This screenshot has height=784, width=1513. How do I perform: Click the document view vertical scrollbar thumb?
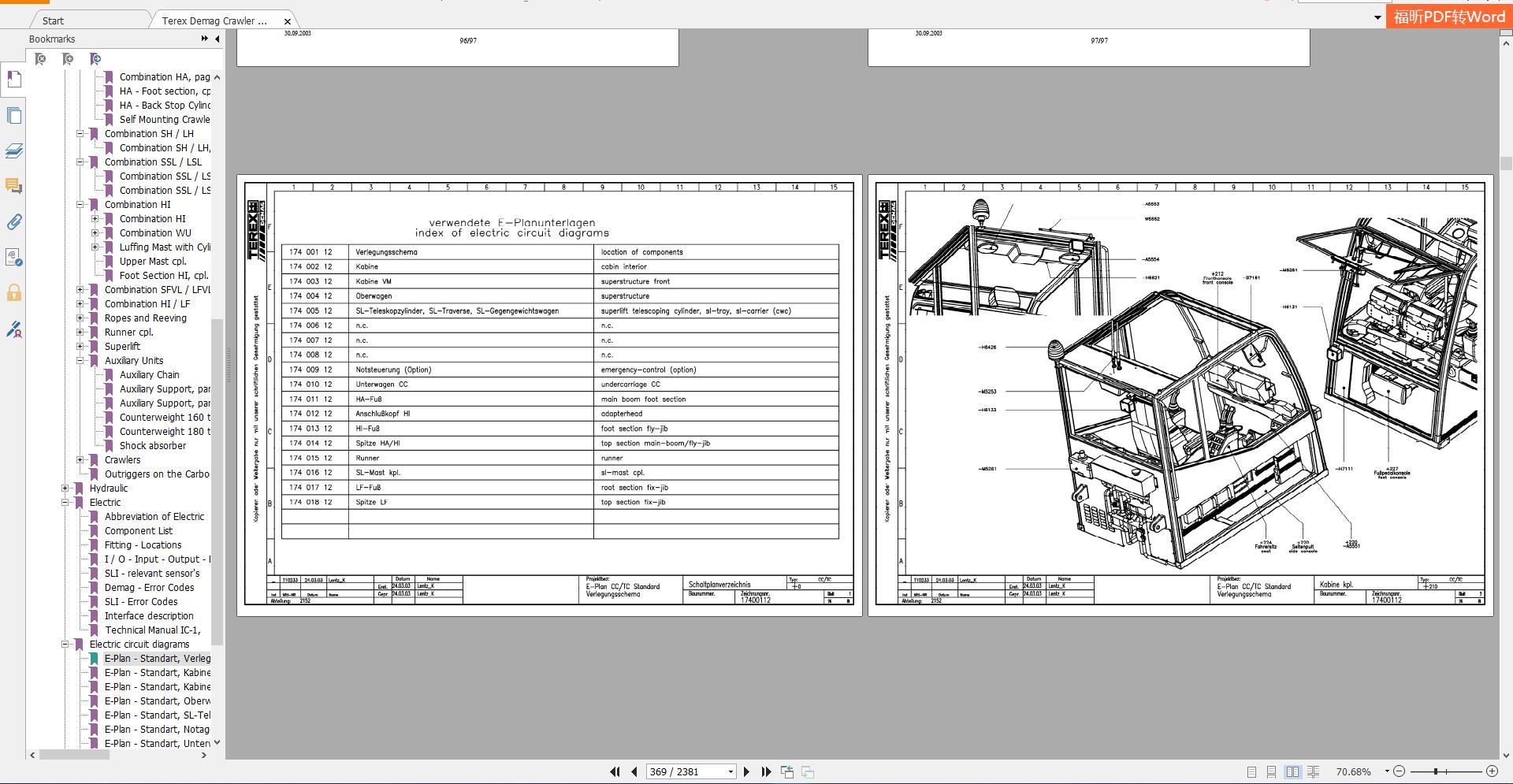1506,163
